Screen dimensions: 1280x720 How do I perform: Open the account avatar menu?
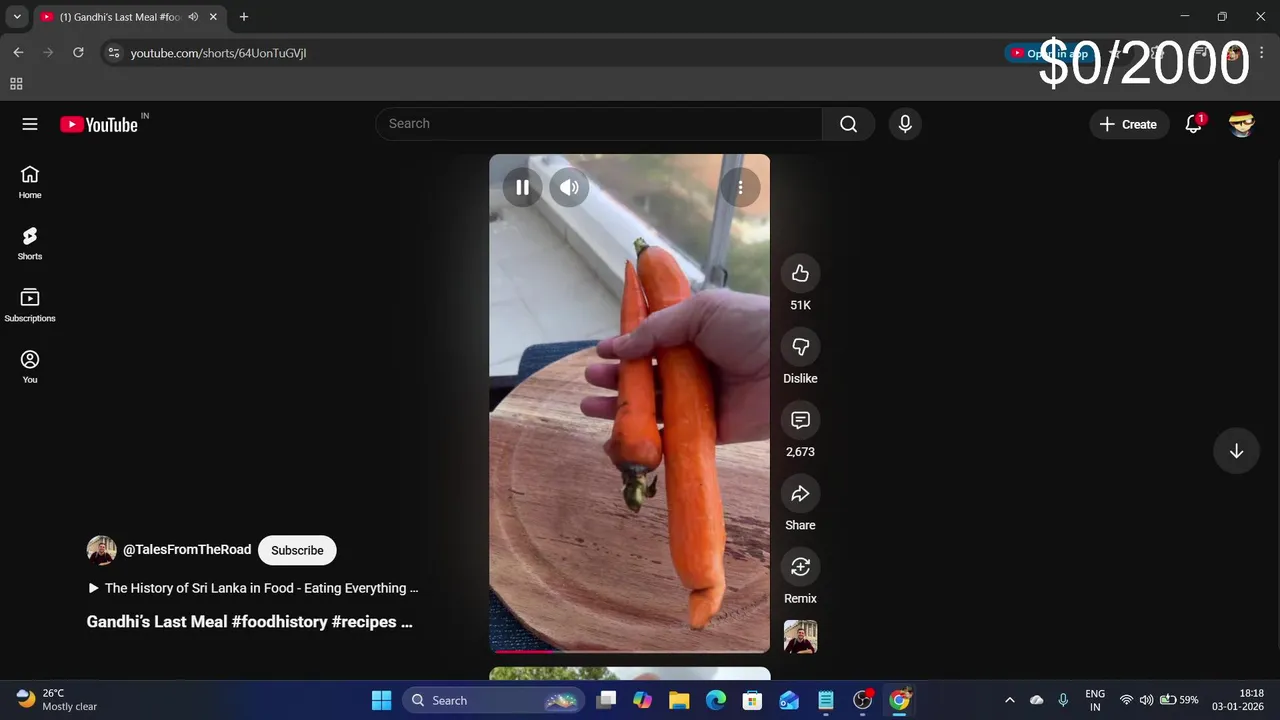[x=1241, y=124]
